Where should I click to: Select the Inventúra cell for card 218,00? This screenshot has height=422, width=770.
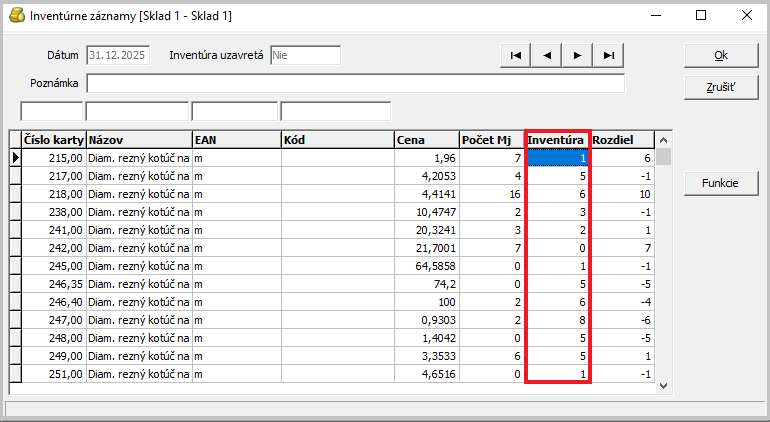tap(558, 194)
